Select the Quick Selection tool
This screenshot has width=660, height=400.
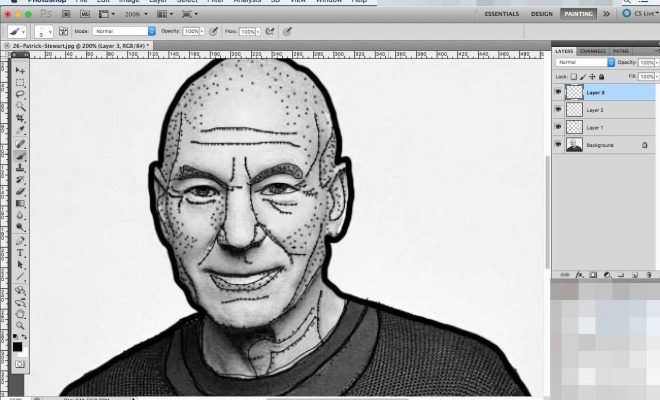pos(20,106)
